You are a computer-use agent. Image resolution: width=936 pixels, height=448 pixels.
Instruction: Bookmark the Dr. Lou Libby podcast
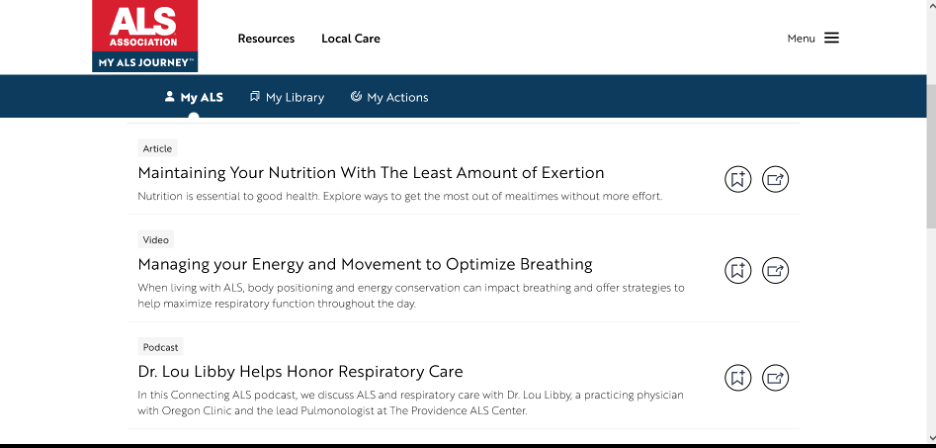[738, 378]
